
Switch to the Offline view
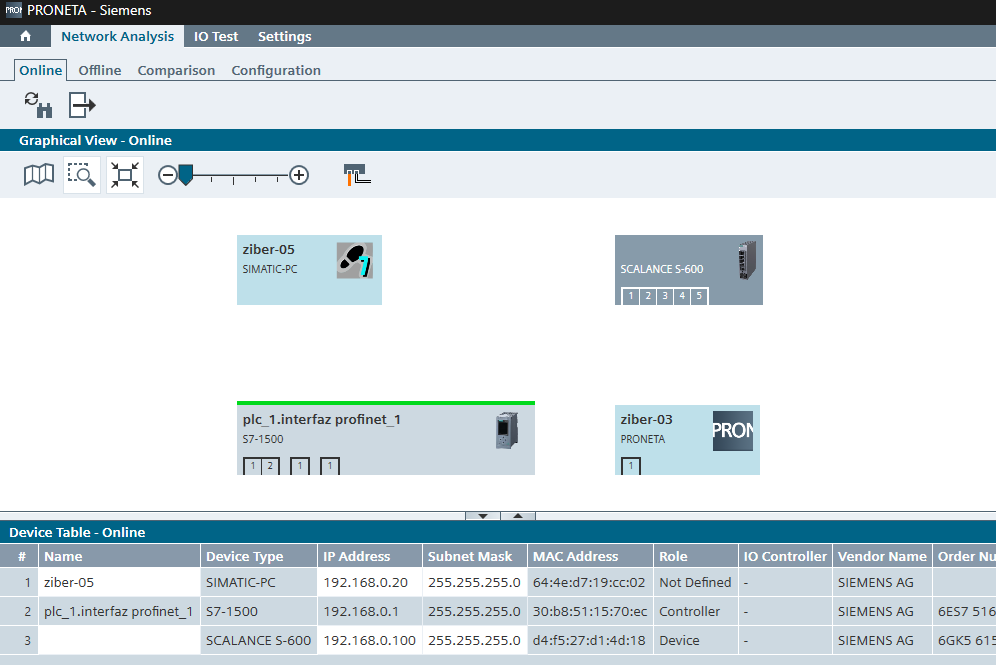coord(100,71)
